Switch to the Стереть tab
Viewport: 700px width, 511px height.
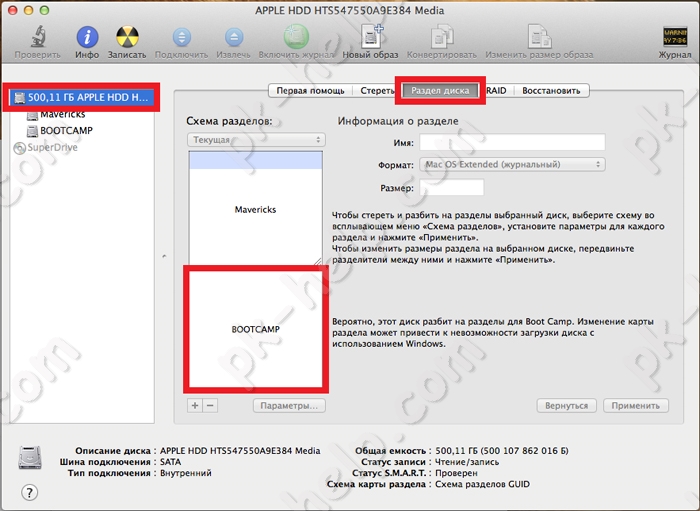click(376, 91)
